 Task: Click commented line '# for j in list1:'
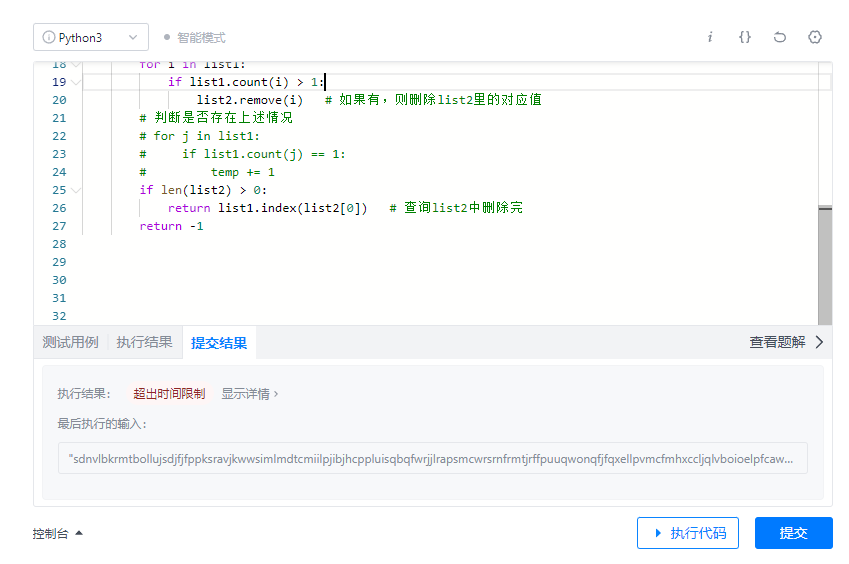pos(199,136)
